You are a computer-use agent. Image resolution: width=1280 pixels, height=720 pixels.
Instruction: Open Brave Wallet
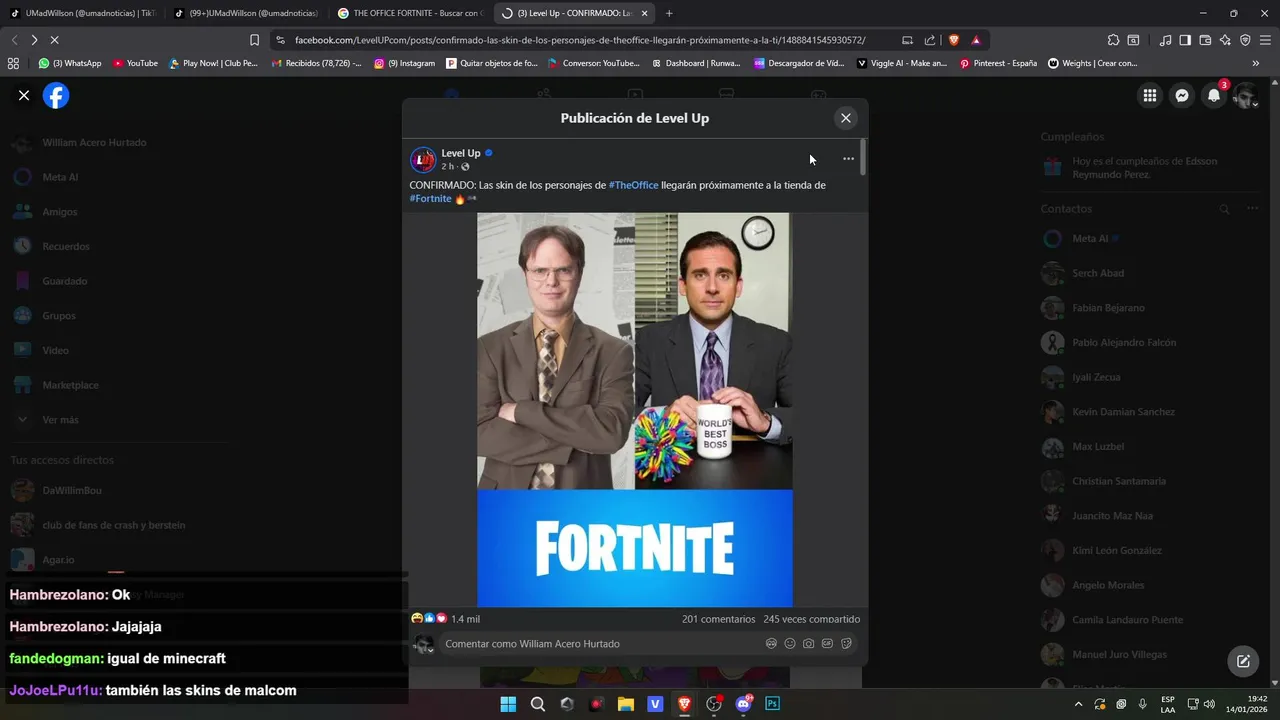(x=1205, y=40)
